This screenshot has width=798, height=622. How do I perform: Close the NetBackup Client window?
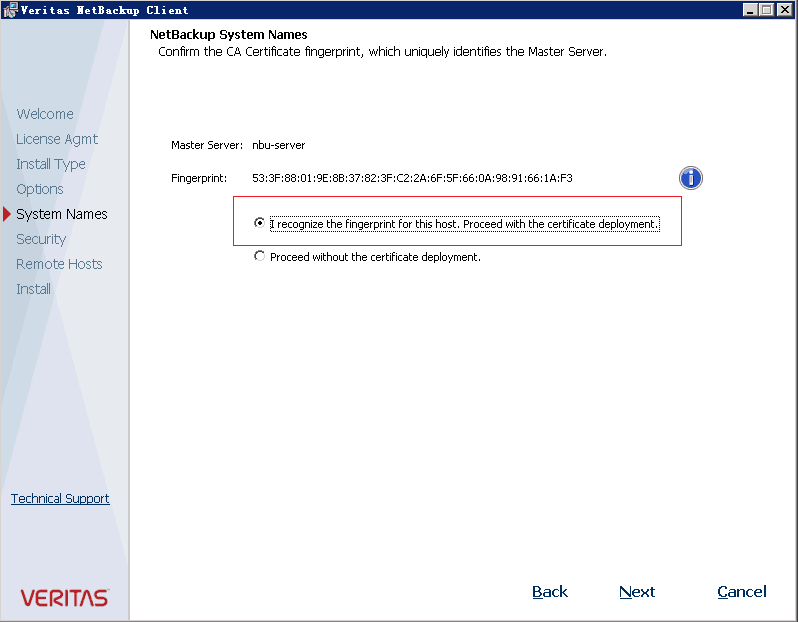click(785, 10)
